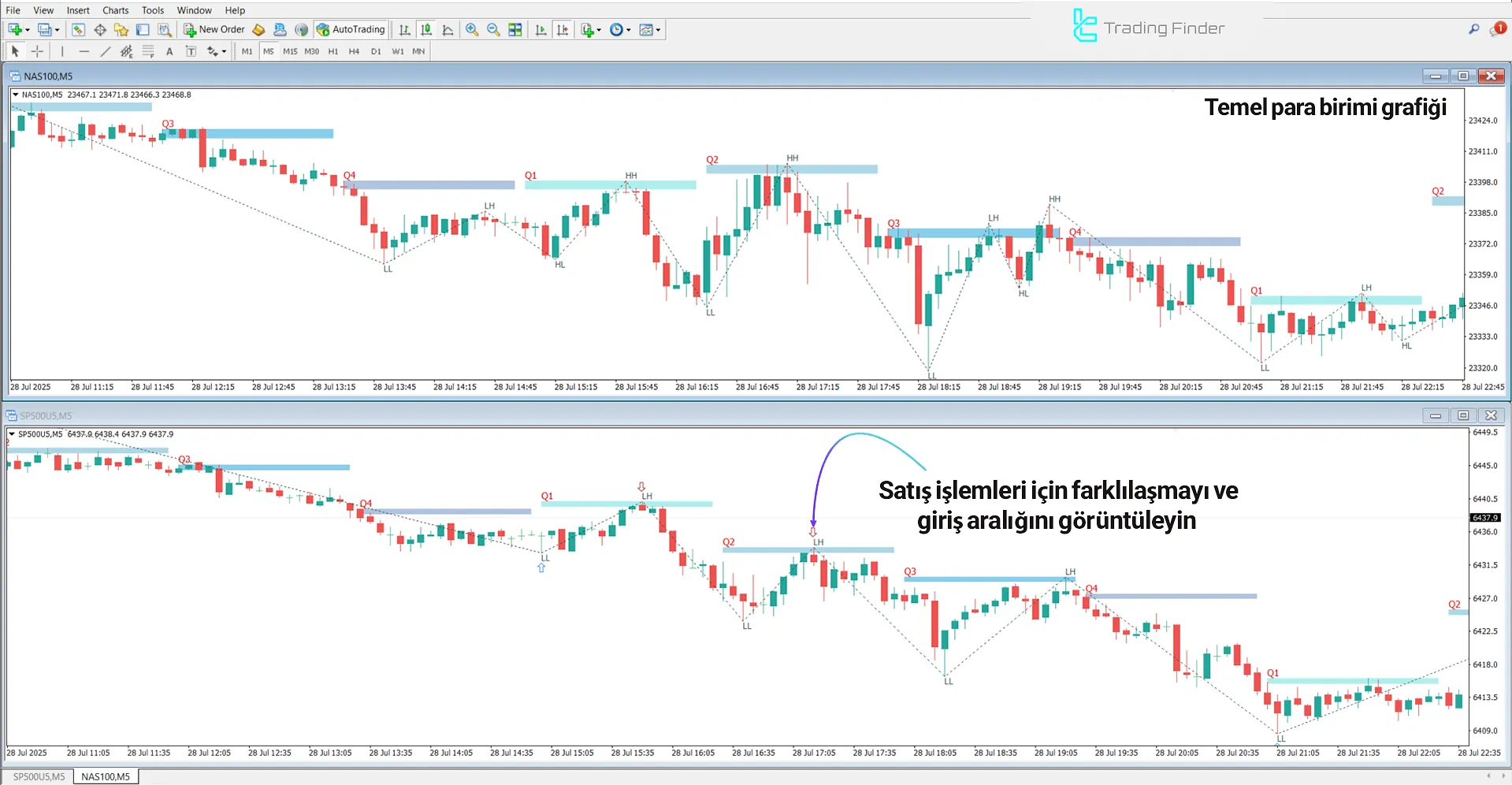Select the Fibonacci retracement tool

point(147,51)
